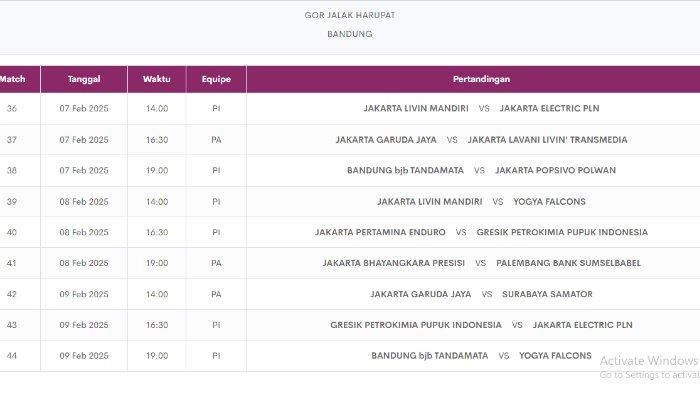
Task: Click JAKARTA POPSIVO POLWAN team name
Action: (555, 171)
